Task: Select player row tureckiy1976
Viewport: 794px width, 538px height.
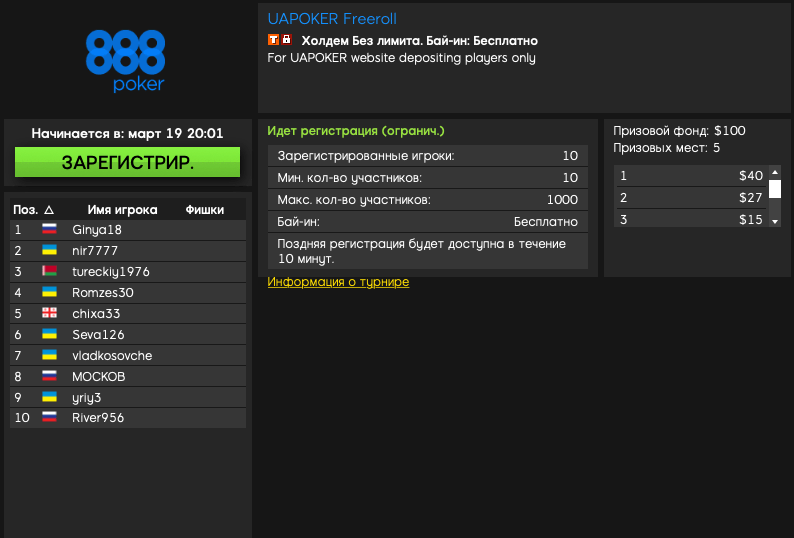Action: pos(128,272)
